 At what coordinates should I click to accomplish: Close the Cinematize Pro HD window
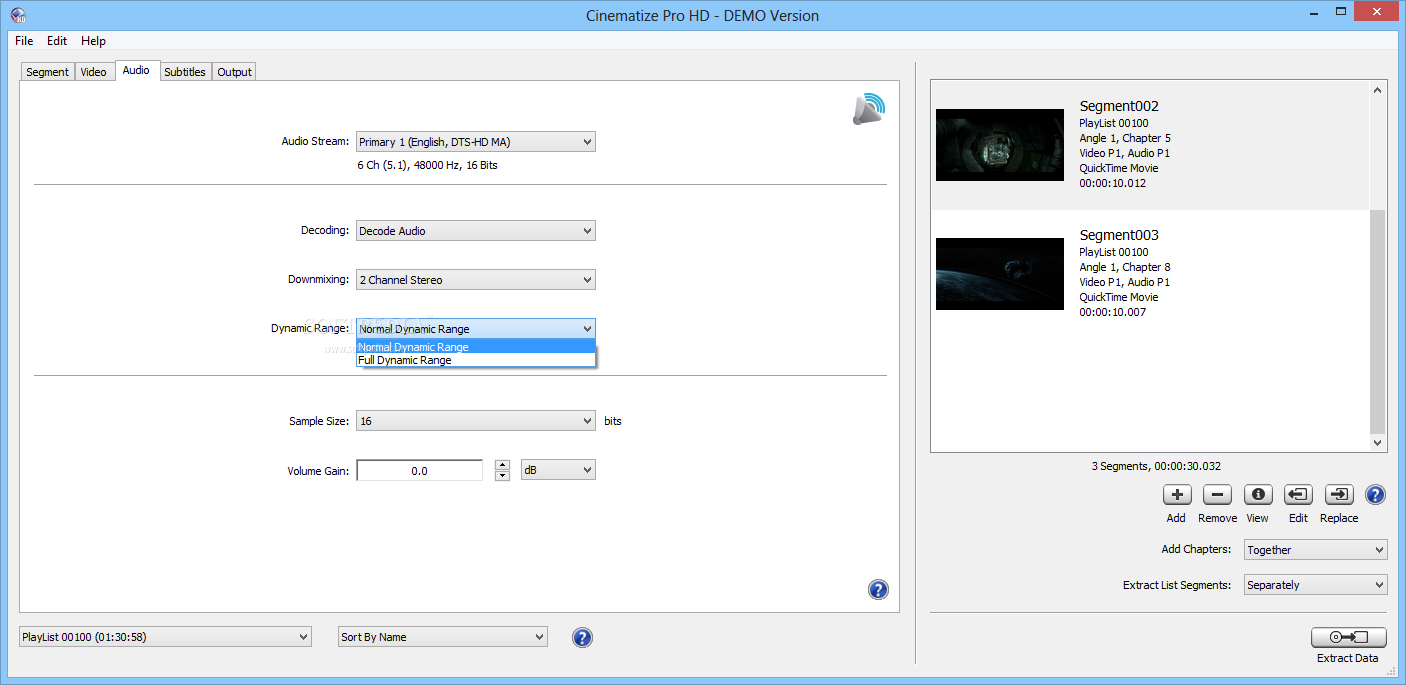click(x=1374, y=11)
